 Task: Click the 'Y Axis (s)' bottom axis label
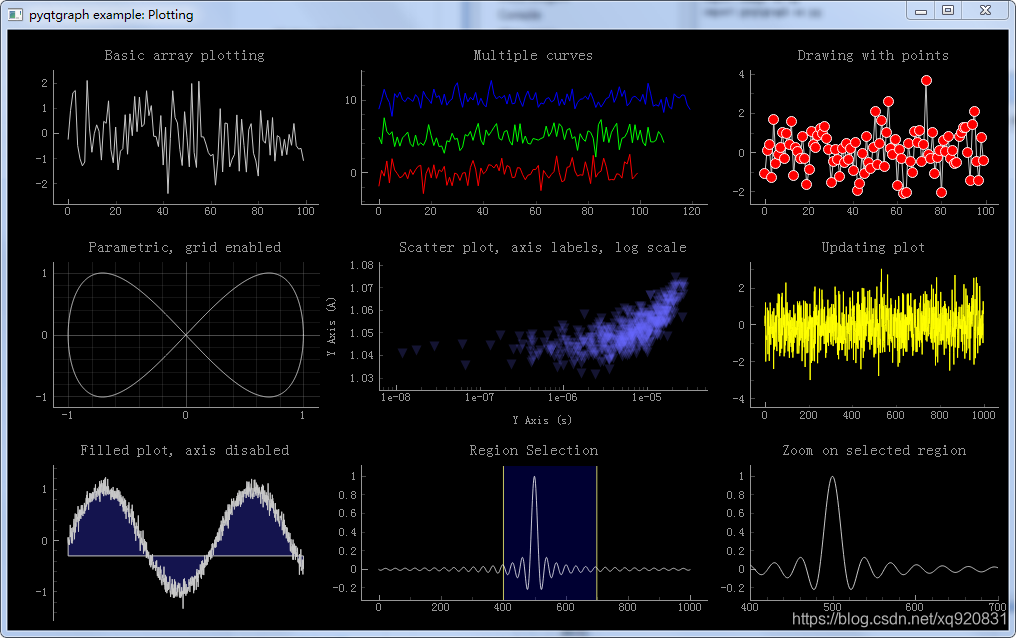tap(542, 420)
